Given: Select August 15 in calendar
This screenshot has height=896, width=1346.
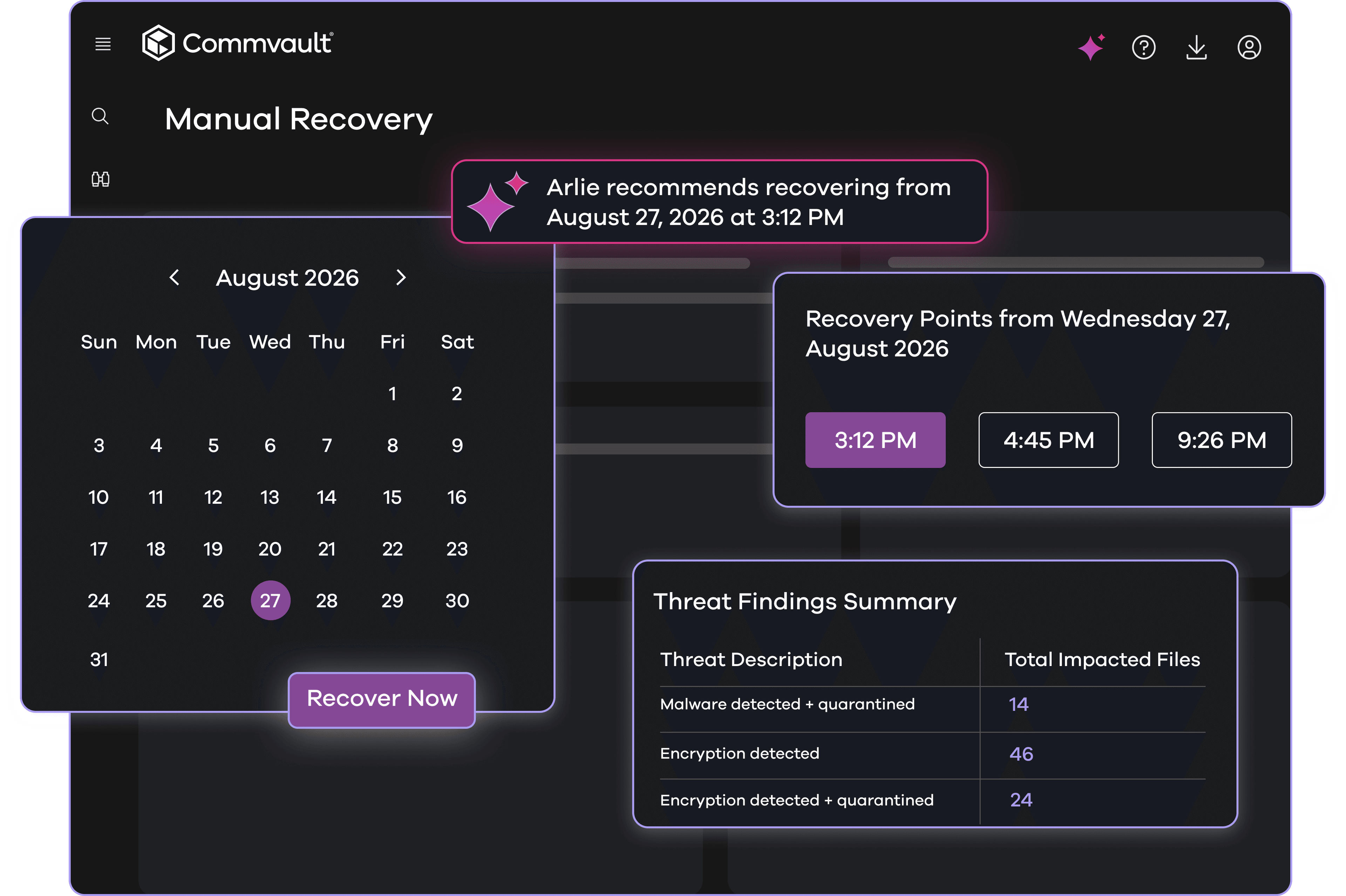Looking at the screenshot, I should tap(393, 498).
